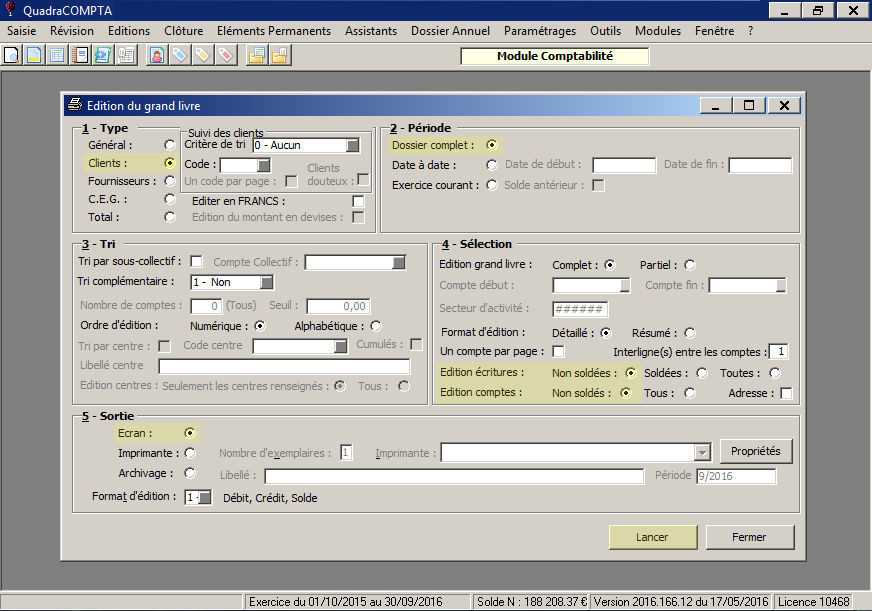
Task: Open the Code centre dropdown
Action: (x=340, y=346)
